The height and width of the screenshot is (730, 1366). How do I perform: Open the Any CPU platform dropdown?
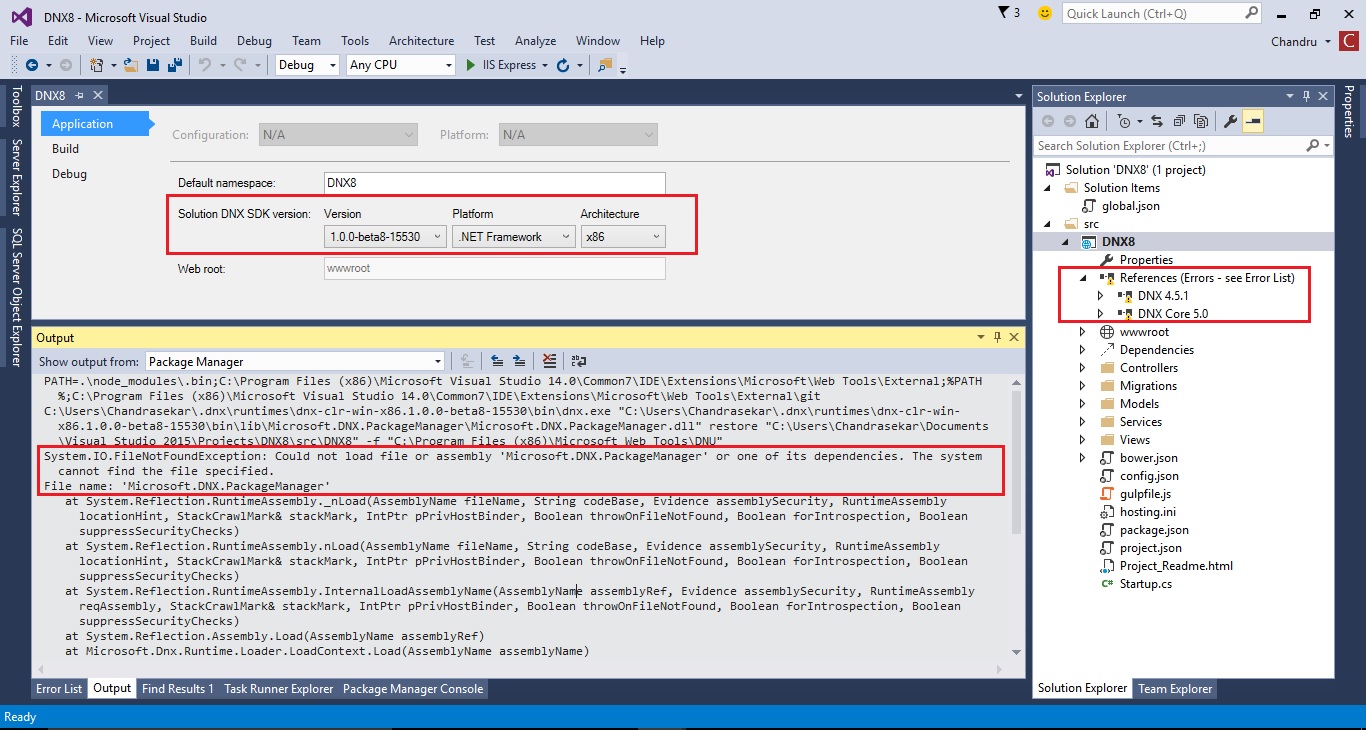coord(401,65)
